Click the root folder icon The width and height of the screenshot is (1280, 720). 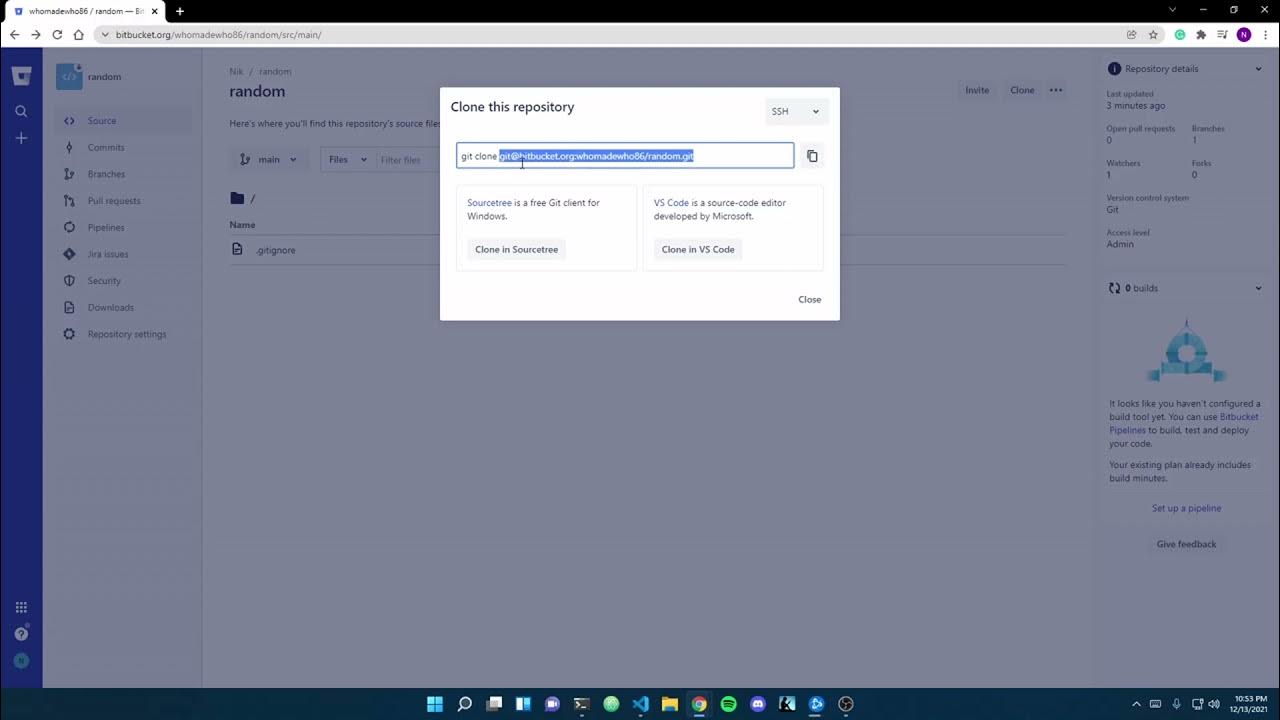pos(237,198)
